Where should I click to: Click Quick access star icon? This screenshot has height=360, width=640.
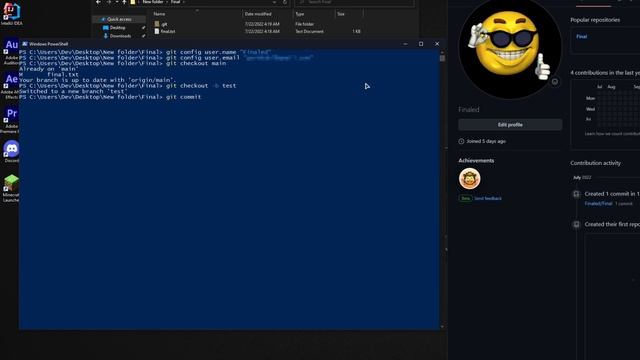[x=103, y=19]
